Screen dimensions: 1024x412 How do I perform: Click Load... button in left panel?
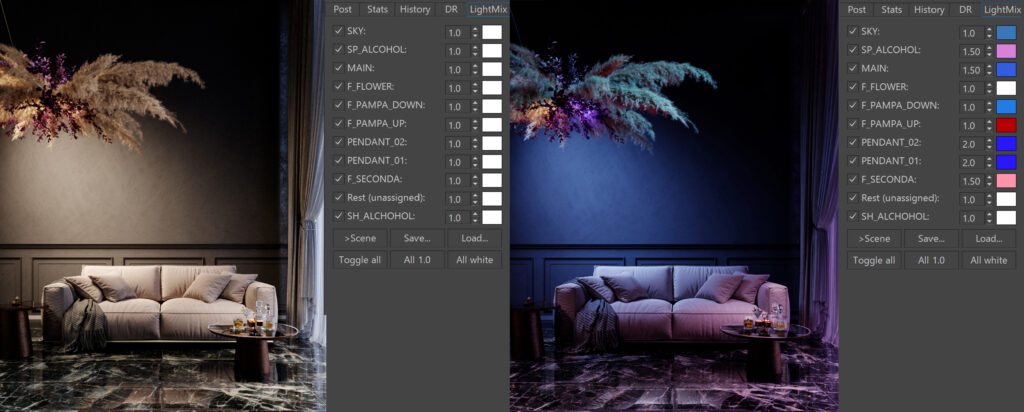coord(475,238)
